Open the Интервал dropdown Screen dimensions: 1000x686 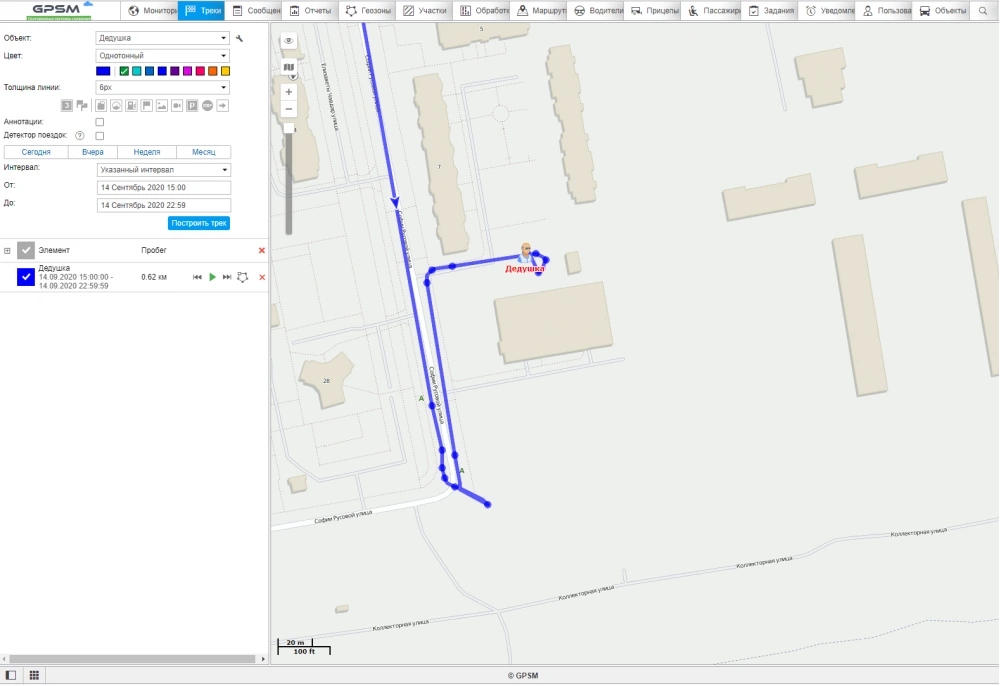point(163,169)
